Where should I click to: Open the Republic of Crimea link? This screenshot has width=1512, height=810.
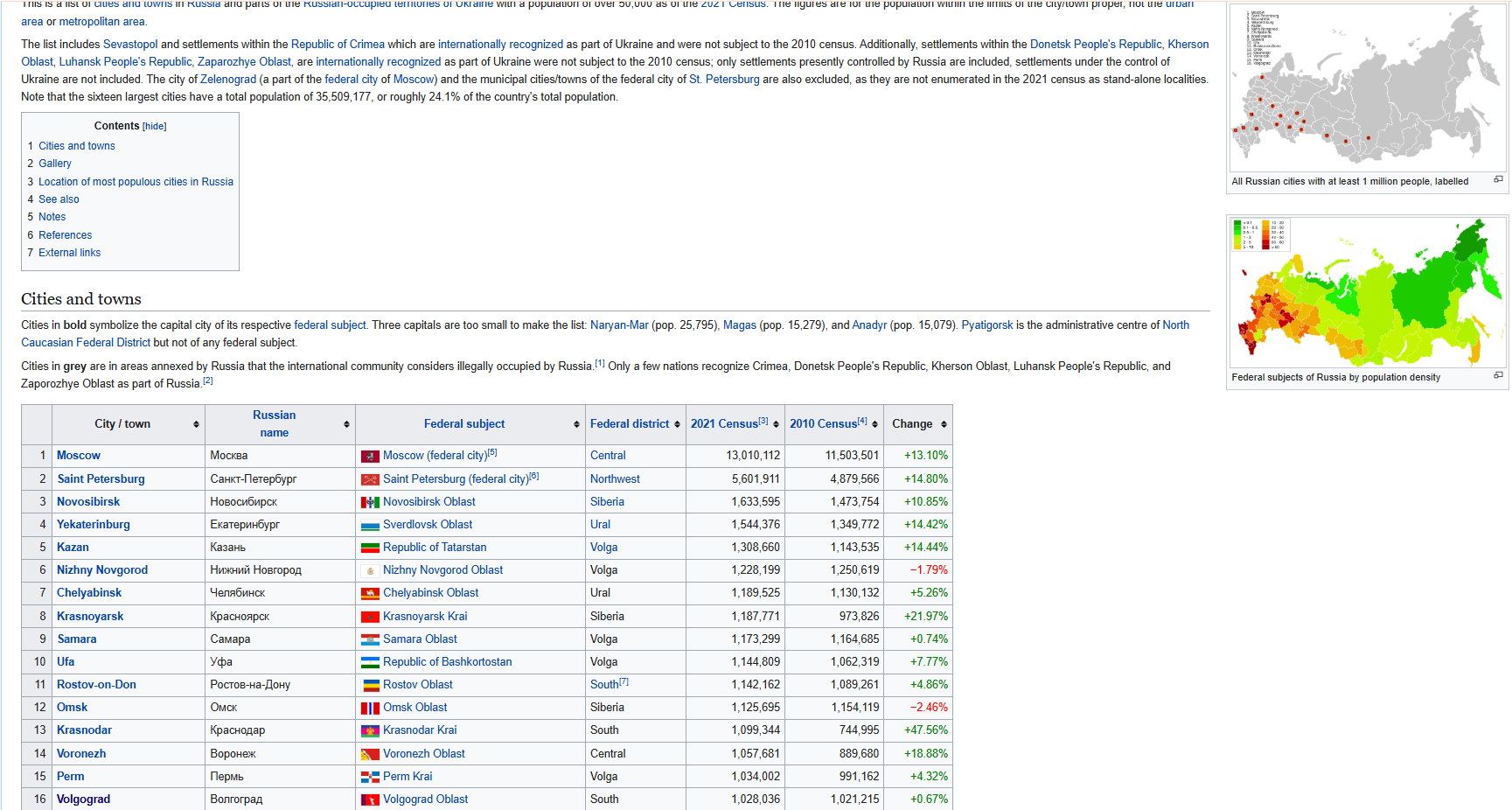click(338, 45)
